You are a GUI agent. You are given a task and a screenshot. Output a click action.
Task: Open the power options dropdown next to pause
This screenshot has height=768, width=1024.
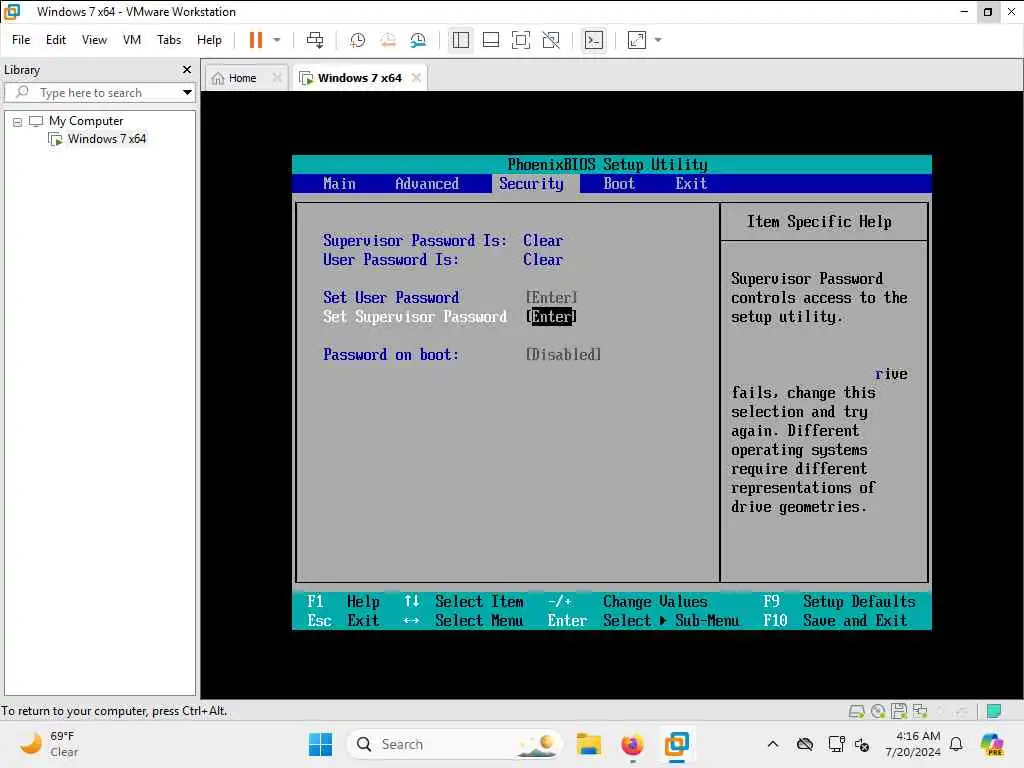click(x=277, y=40)
